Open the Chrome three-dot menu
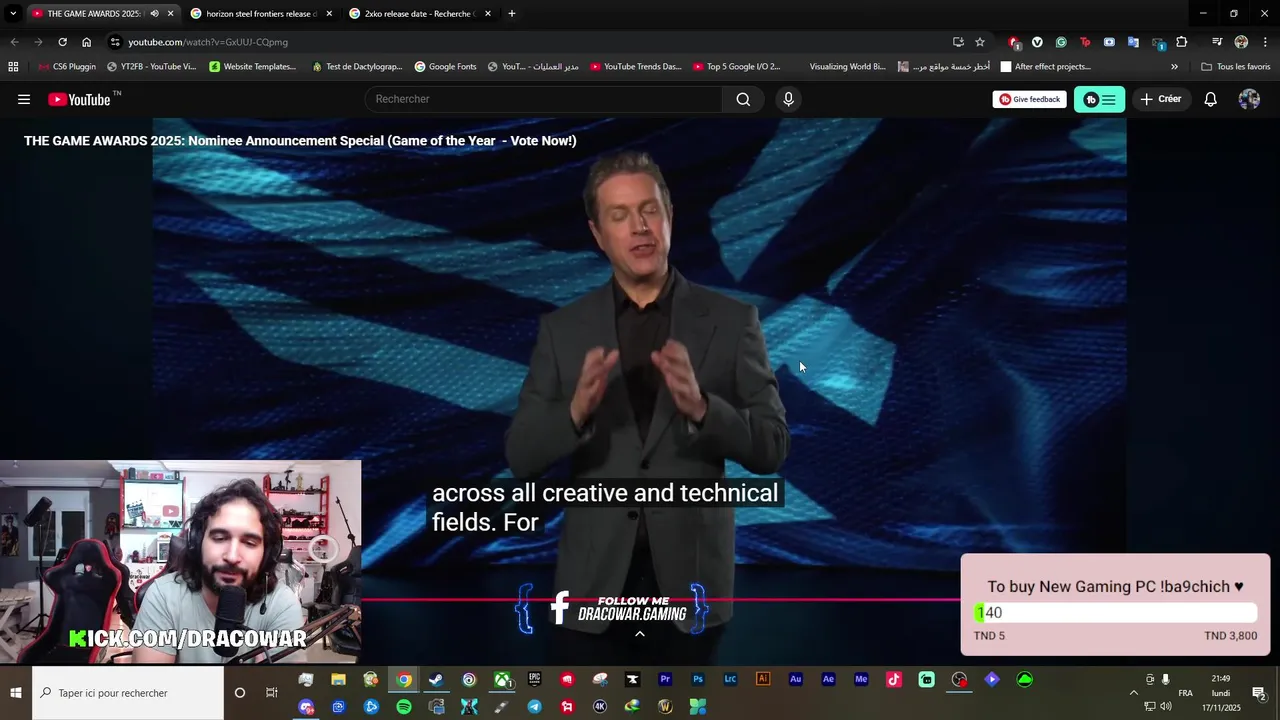The width and height of the screenshot is (1280, 720). point(1265,42)
